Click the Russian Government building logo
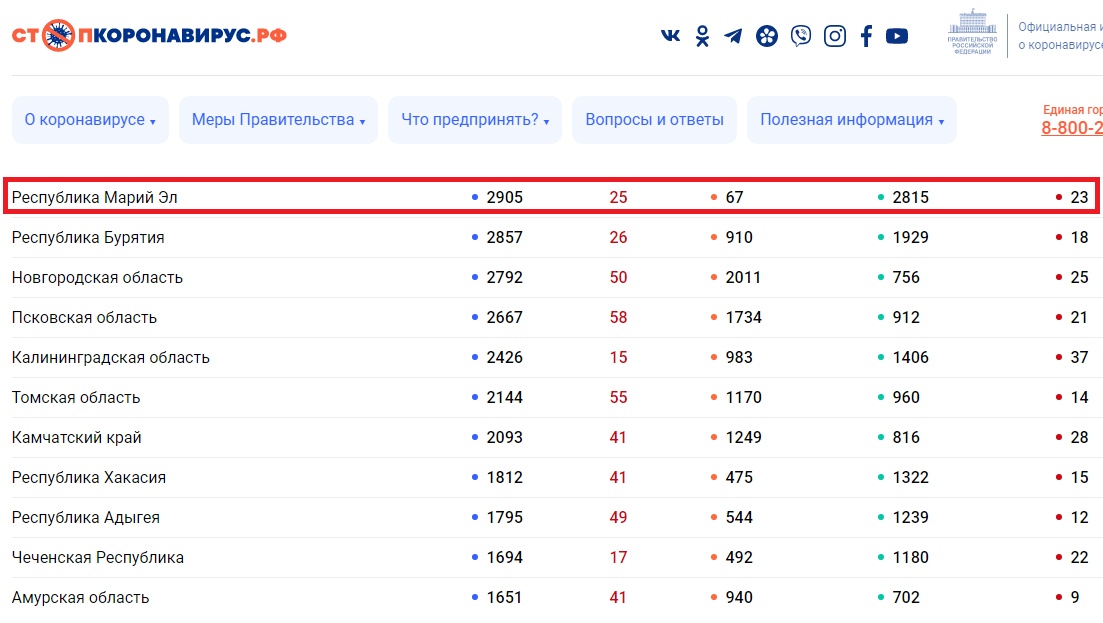 (x=971, y=33)
